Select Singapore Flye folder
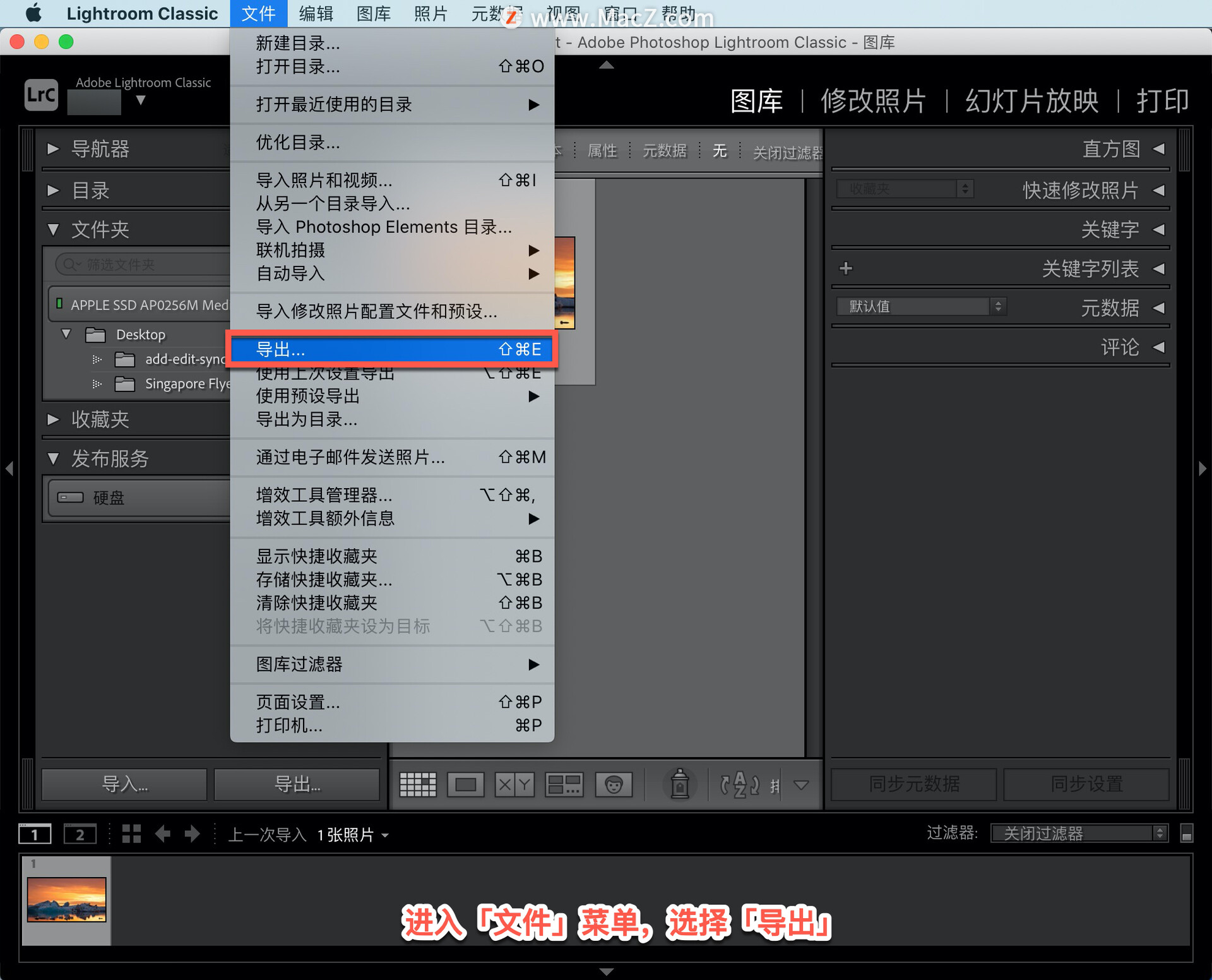 pyautogui.click(x=187, y=384)
